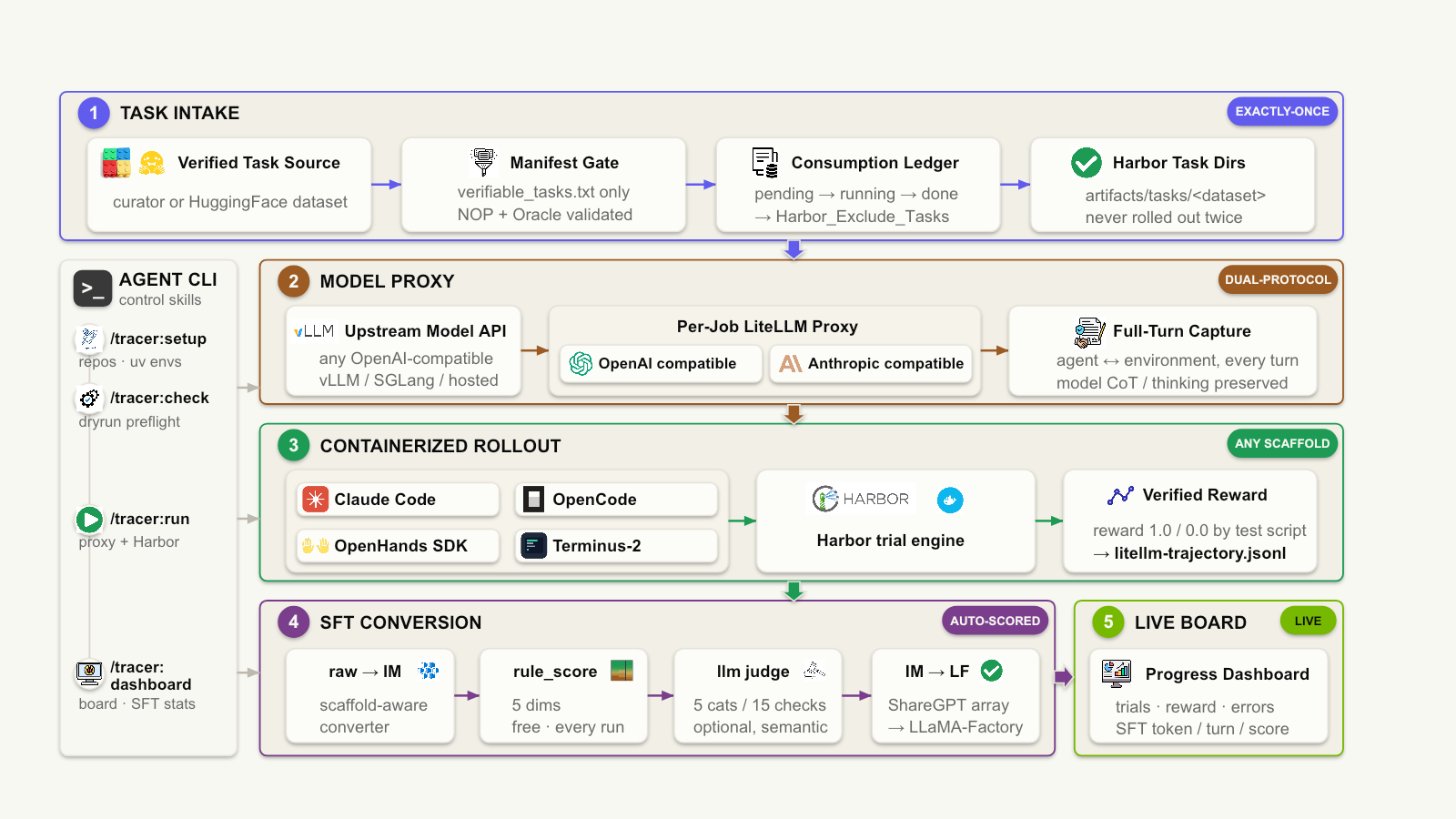Viewport: 1456px width, 819px height.
Task: Click the Harbor trial engine label
Action: click(x=890, y=541)
